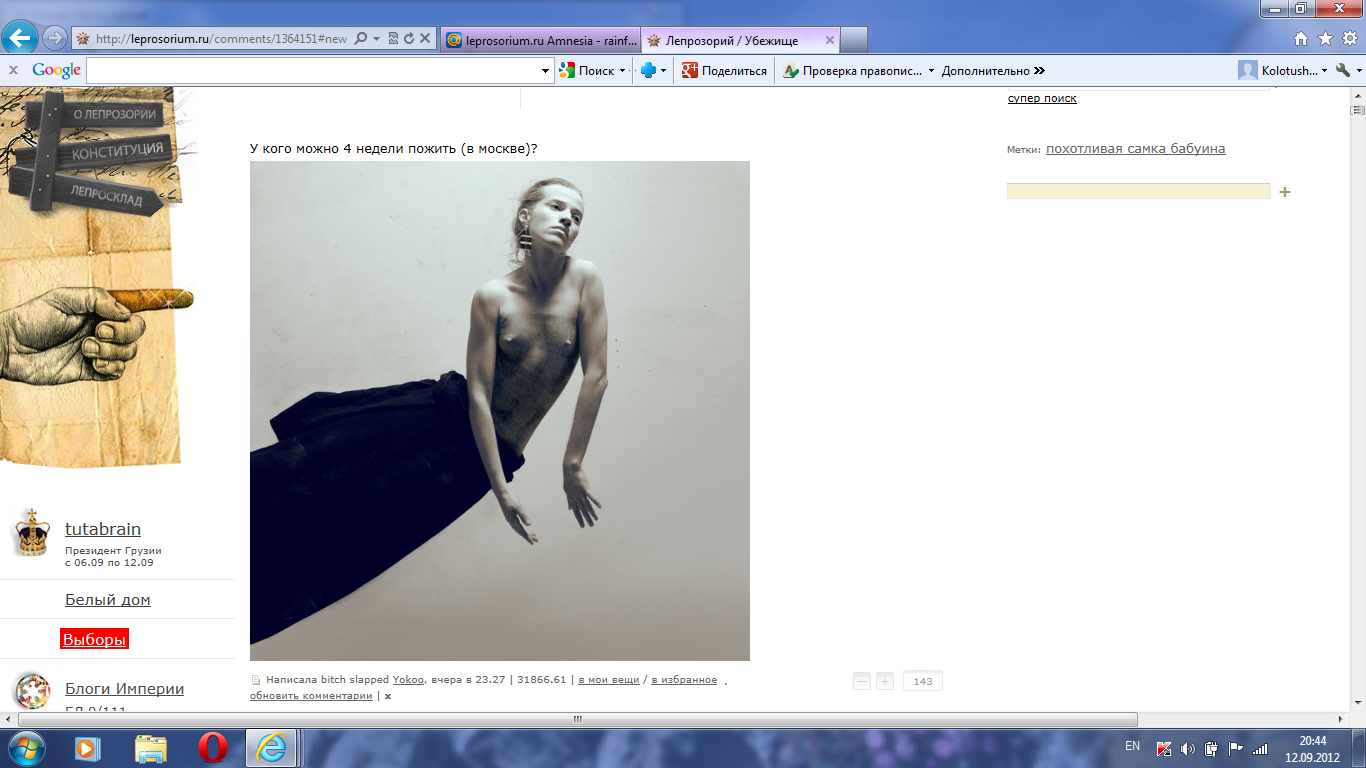Click the horizontal scrollbar thumb
Screen dimensions: 1366x768
point(577,719)
